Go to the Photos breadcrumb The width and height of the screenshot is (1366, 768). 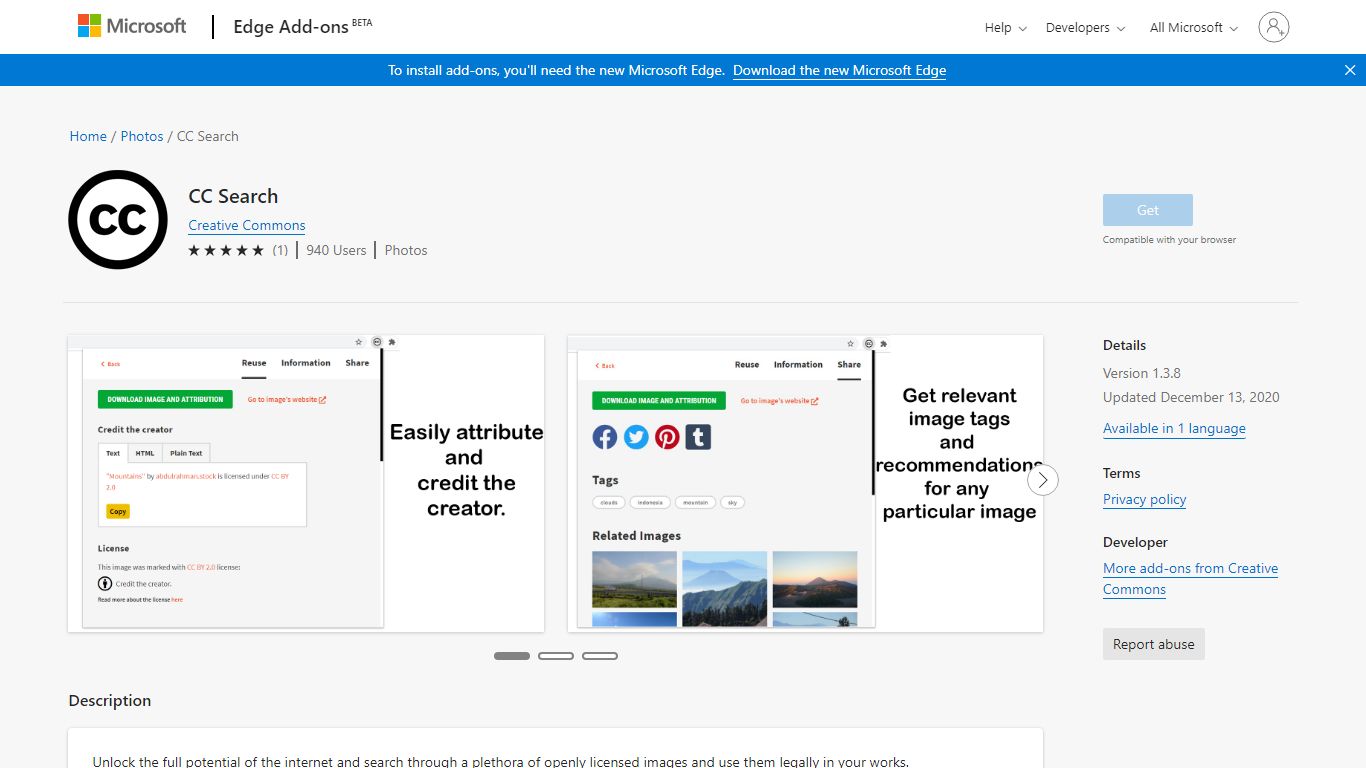click(142, 136)
